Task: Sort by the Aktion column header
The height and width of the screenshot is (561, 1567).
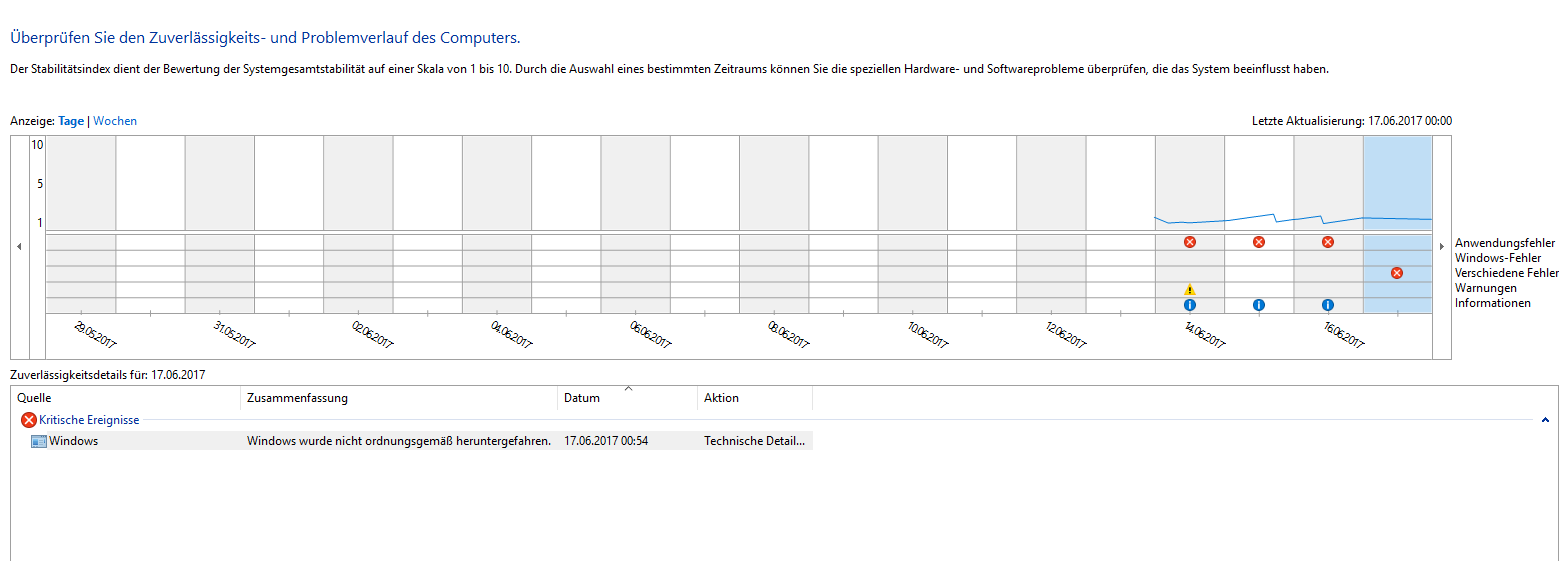Action: [x=755, y=398]
